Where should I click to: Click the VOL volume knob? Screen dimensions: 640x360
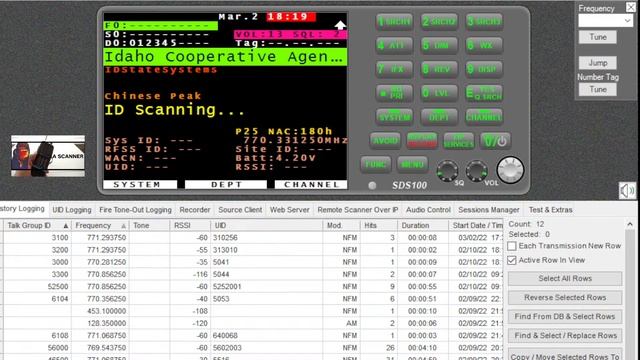476,171
